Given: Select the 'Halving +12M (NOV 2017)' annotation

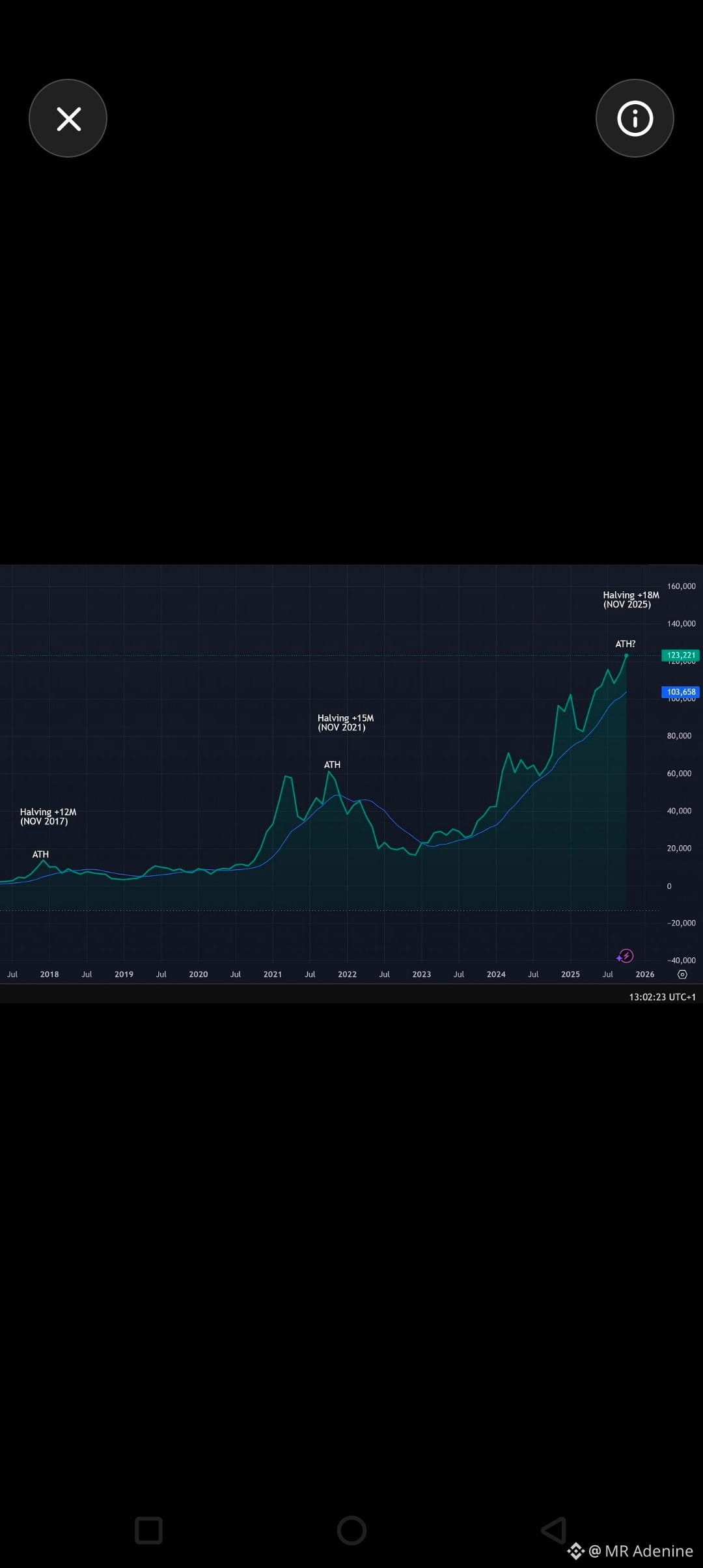Looking at the screenshot, I should coord(48,817).
